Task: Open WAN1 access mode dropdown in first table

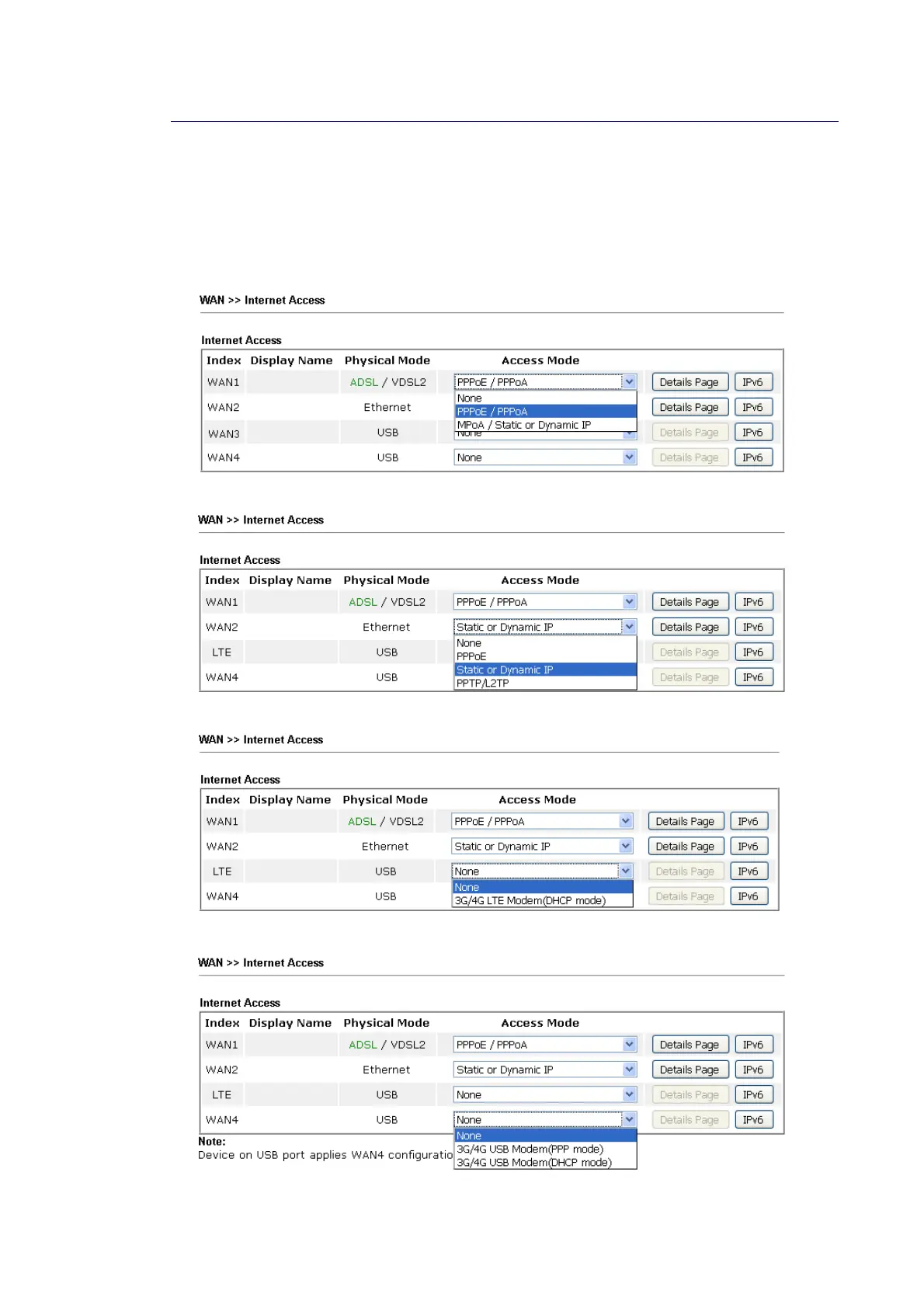Action: point(545,382)
